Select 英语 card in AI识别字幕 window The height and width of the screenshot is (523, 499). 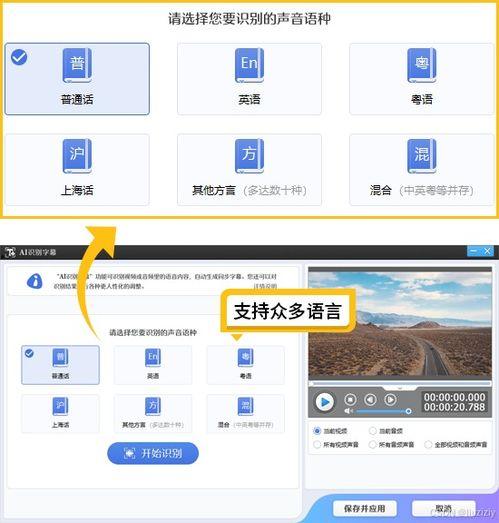153,365
